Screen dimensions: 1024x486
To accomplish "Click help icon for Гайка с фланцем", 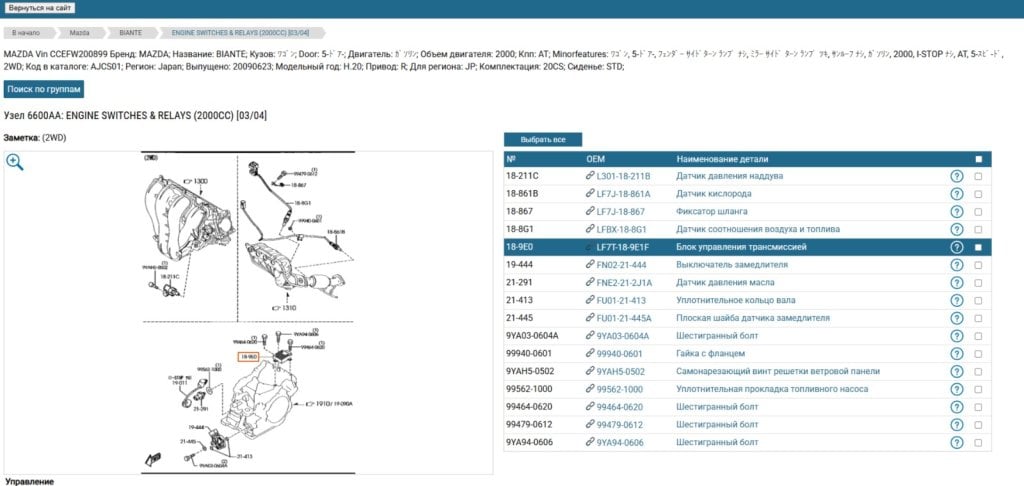I will coord(957,353).
